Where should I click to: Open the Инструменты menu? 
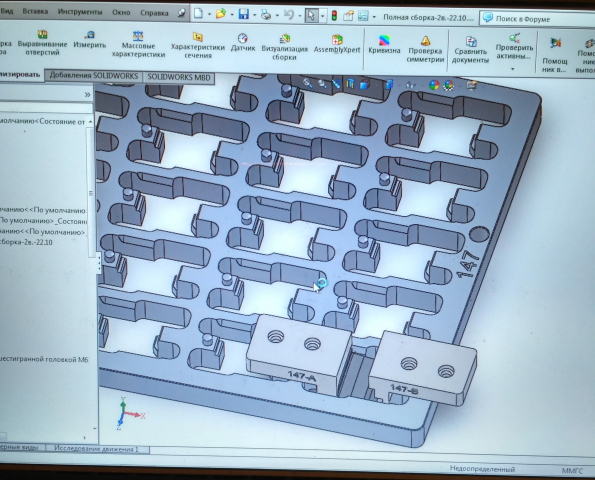pos(80,12)
